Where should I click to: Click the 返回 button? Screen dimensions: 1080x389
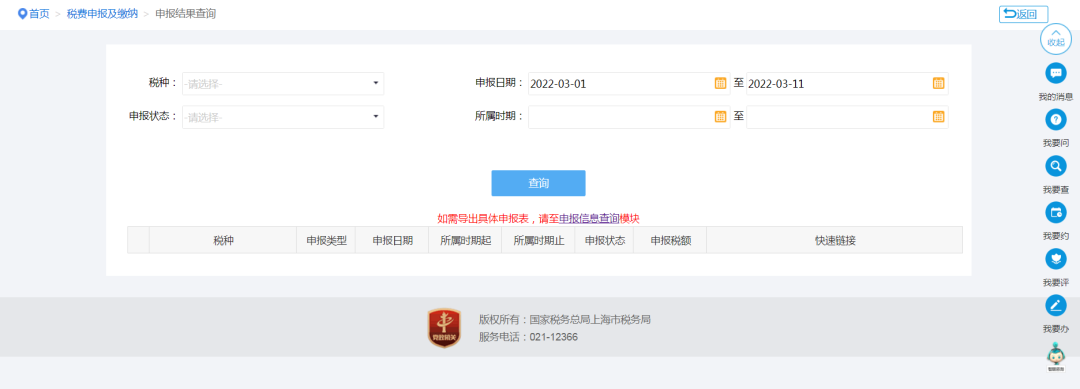[1024, 14]
